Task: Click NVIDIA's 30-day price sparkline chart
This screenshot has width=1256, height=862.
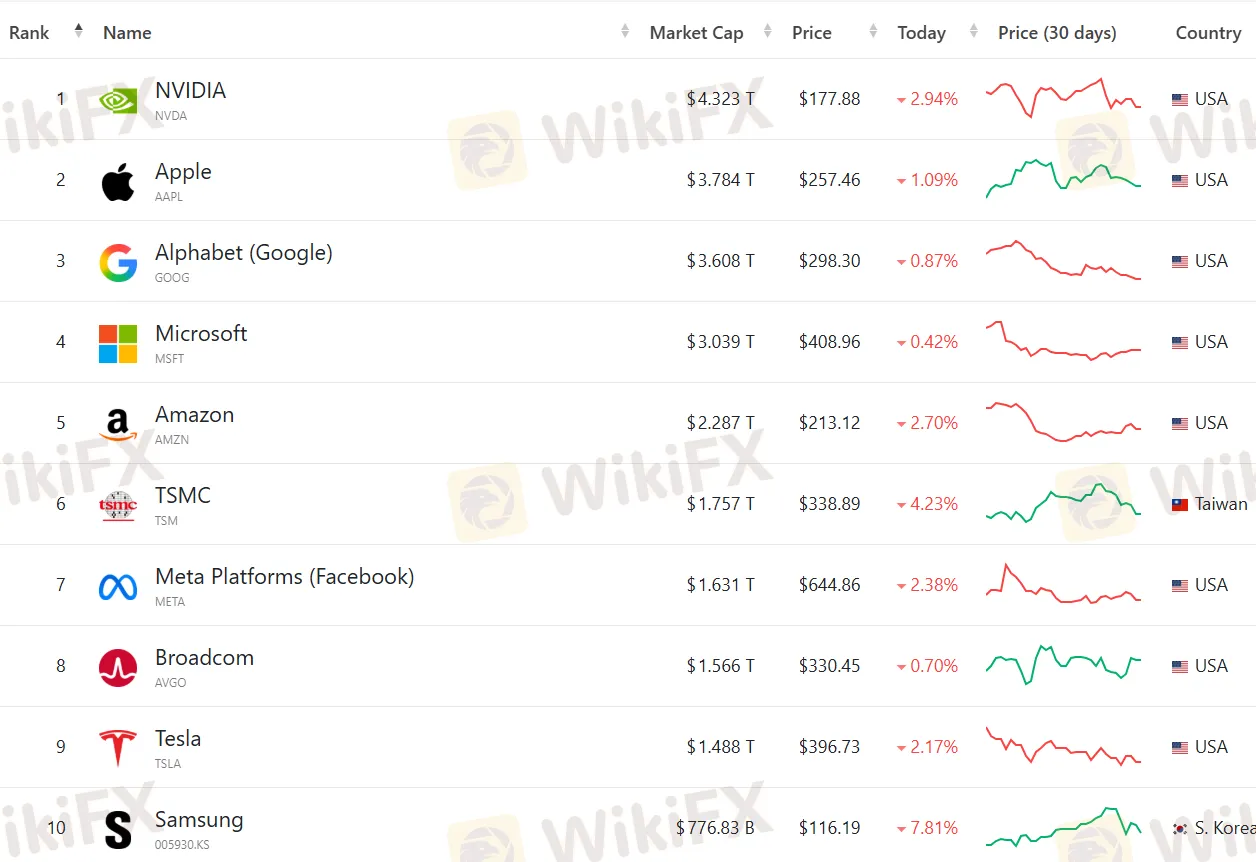Action: click(x=1062, y=98)
